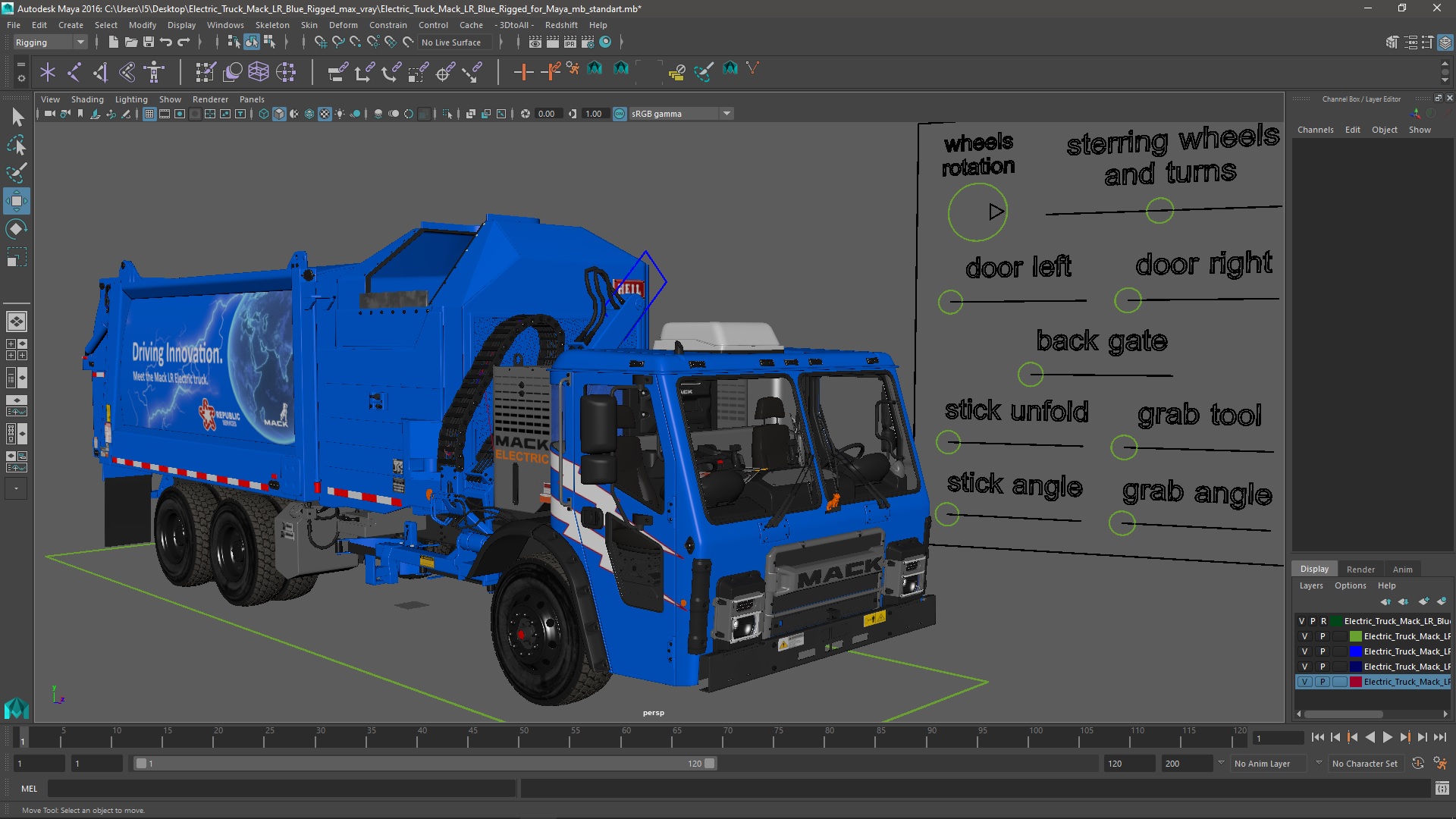Open the Skeleton menu
Screen dimensions: 1456x819
(x=272, y=25)
